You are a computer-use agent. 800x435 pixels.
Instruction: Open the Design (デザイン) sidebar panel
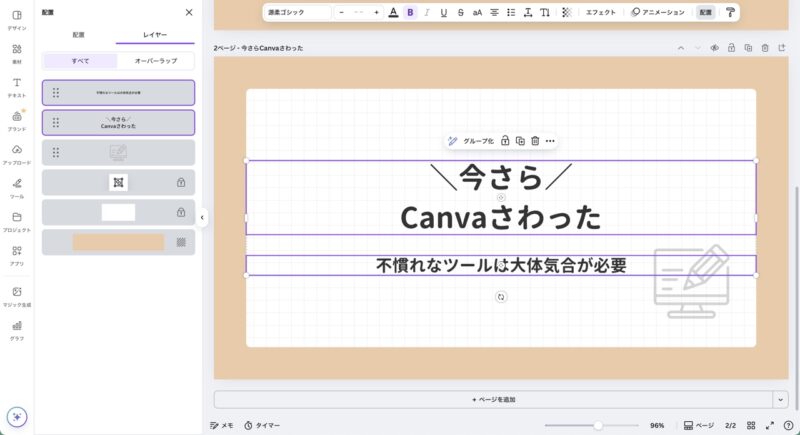[17, 20]
